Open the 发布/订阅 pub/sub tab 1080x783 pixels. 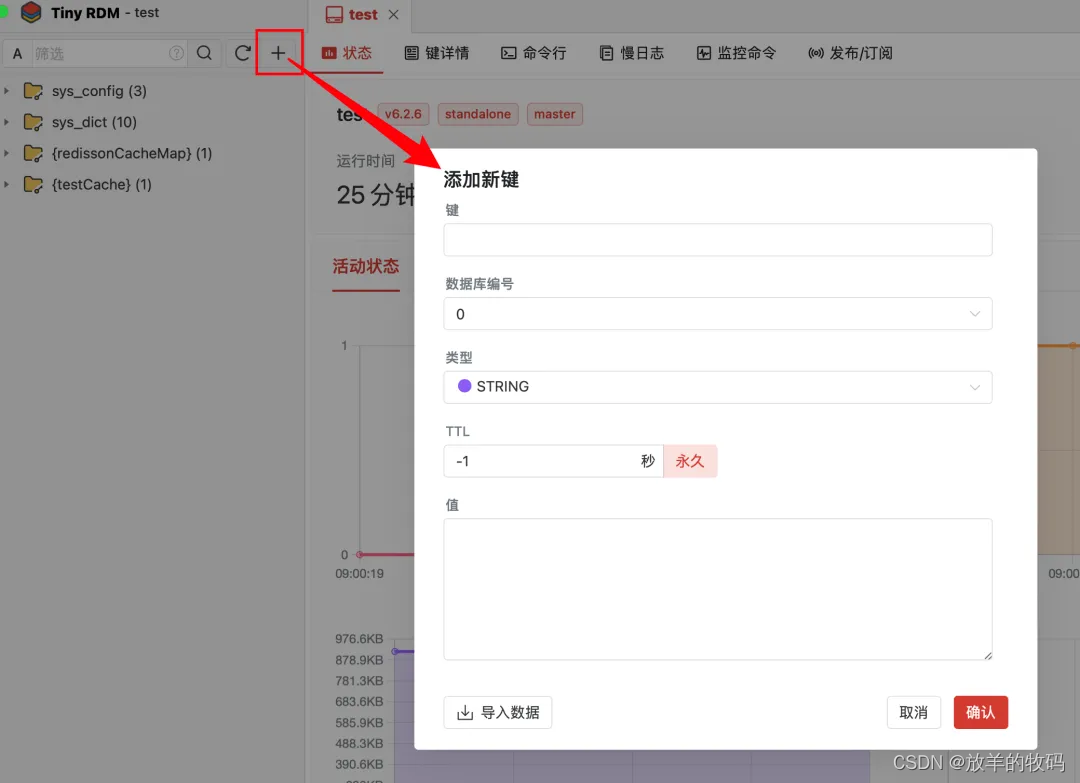851,53
